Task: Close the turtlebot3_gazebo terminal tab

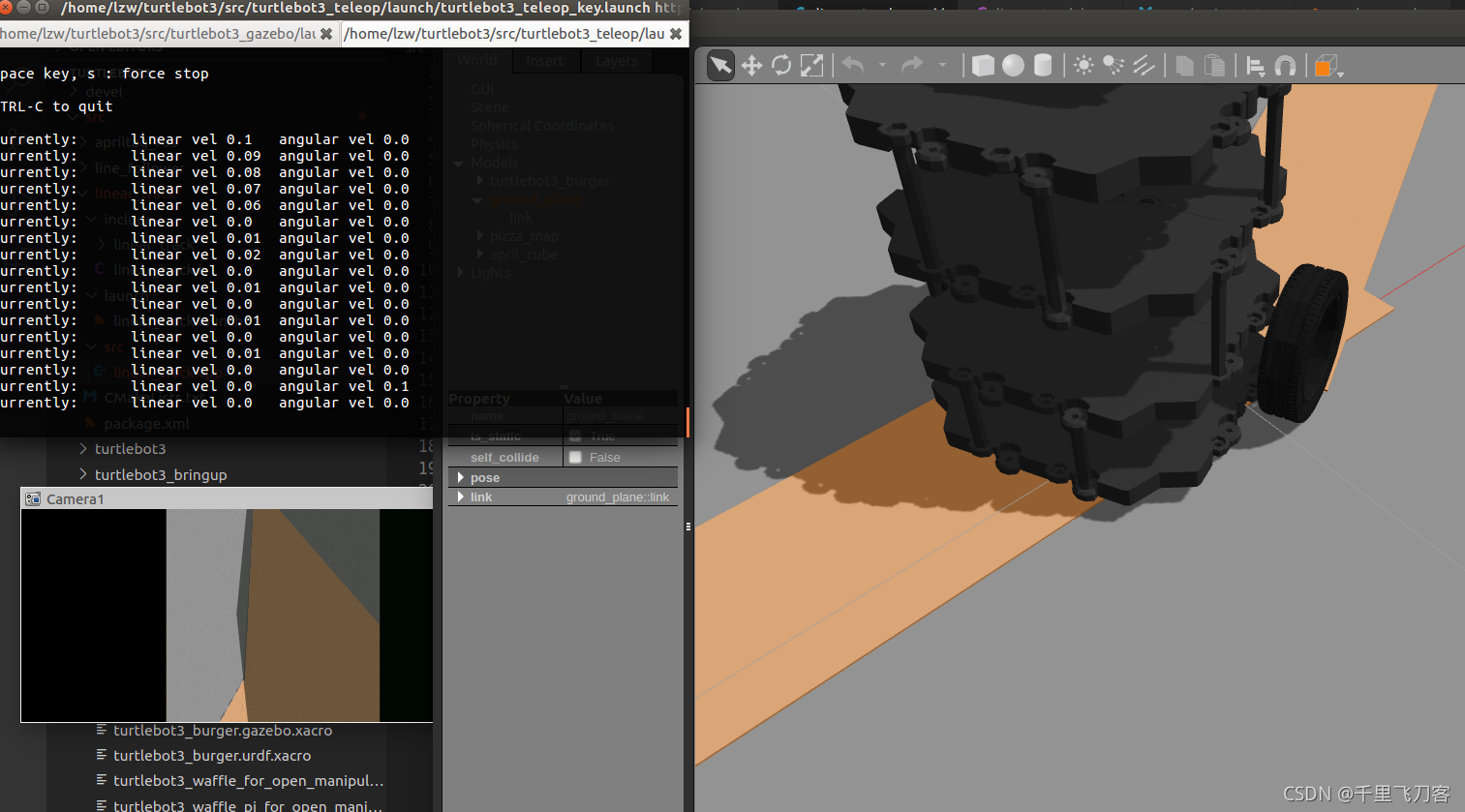Action: pyautogui.click(x=326, y=34)
